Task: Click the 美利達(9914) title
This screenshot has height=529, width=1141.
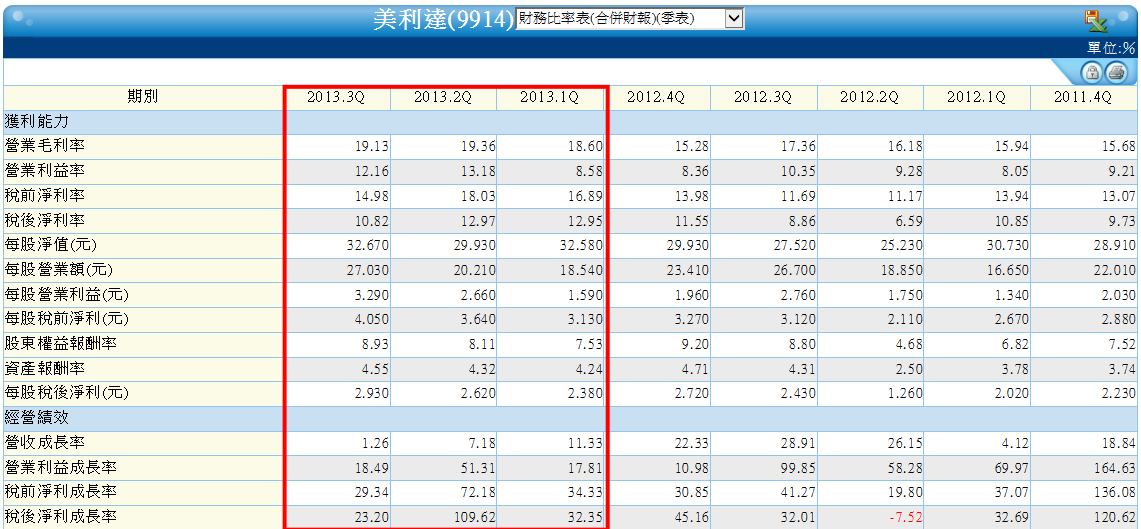Action: pos(443,20)
